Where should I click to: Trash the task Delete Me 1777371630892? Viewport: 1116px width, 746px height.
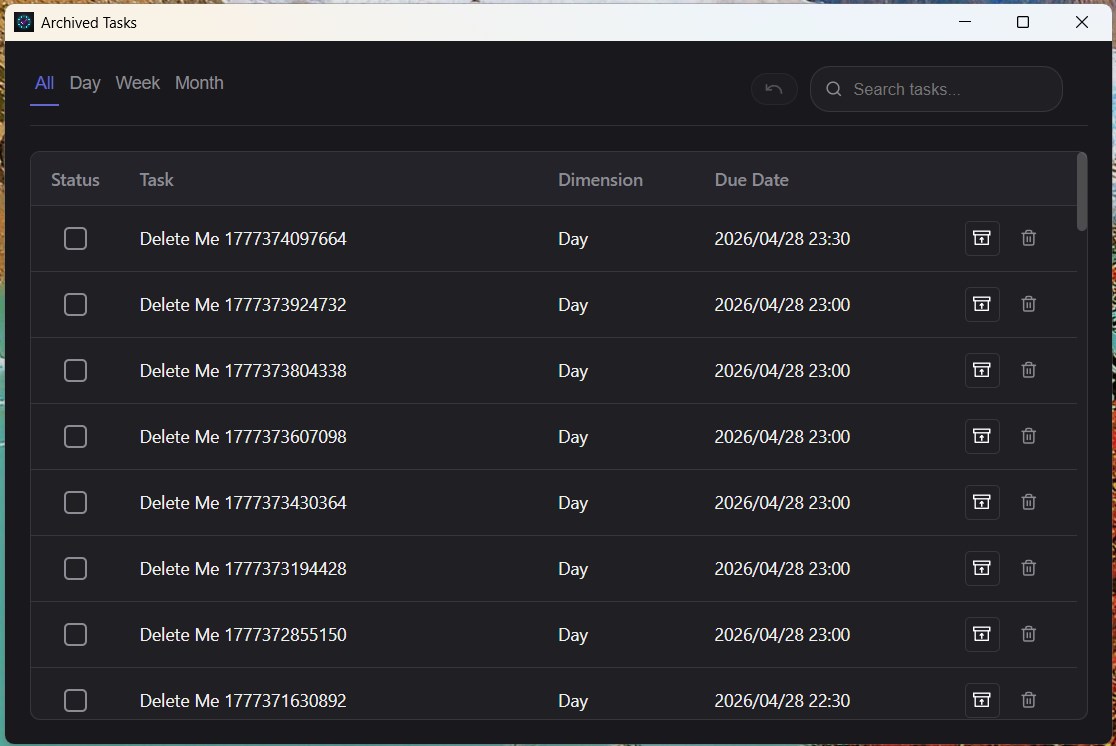[1028, 700]
